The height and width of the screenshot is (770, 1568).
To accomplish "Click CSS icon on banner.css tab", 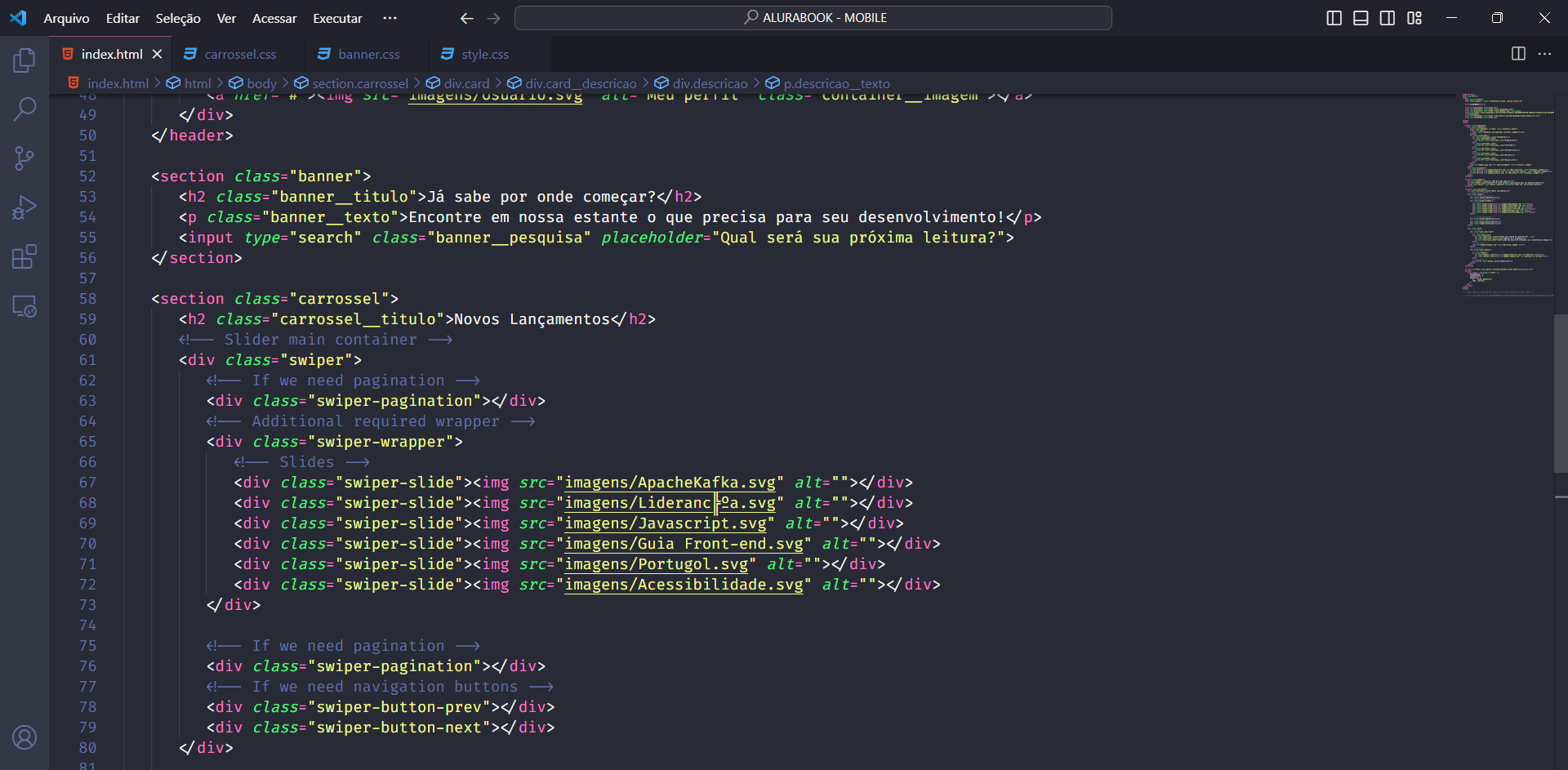I will 324,54.
